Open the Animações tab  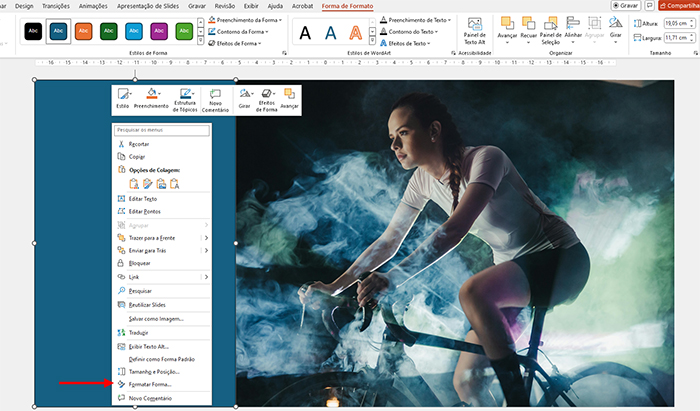[x=93, y=6]
